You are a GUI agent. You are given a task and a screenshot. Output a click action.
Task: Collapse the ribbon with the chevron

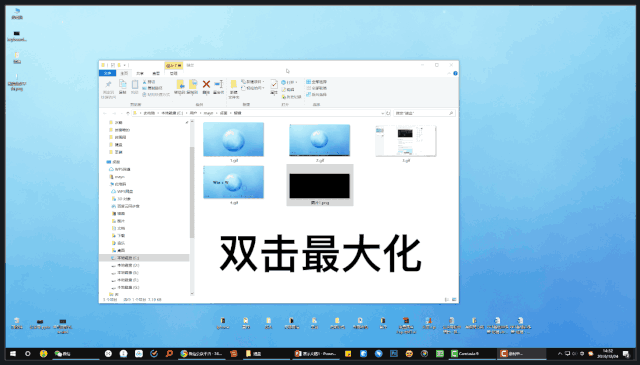[x=449, y=73]
